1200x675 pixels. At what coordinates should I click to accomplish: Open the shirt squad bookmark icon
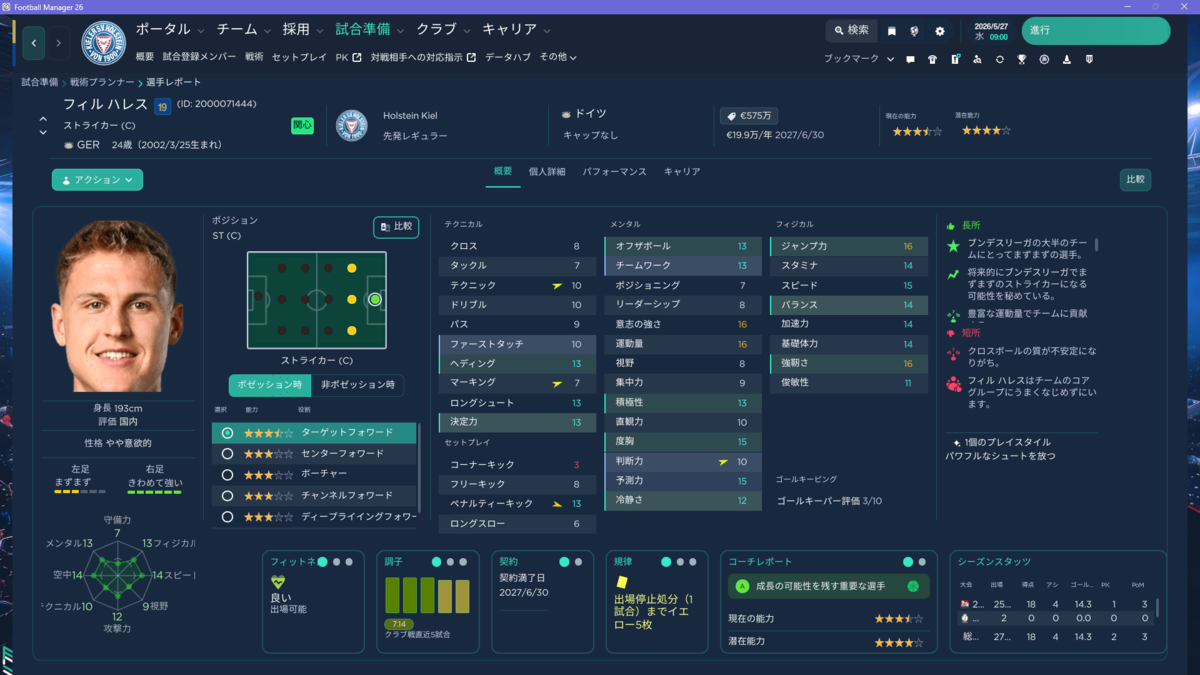[x=933, y=59]
